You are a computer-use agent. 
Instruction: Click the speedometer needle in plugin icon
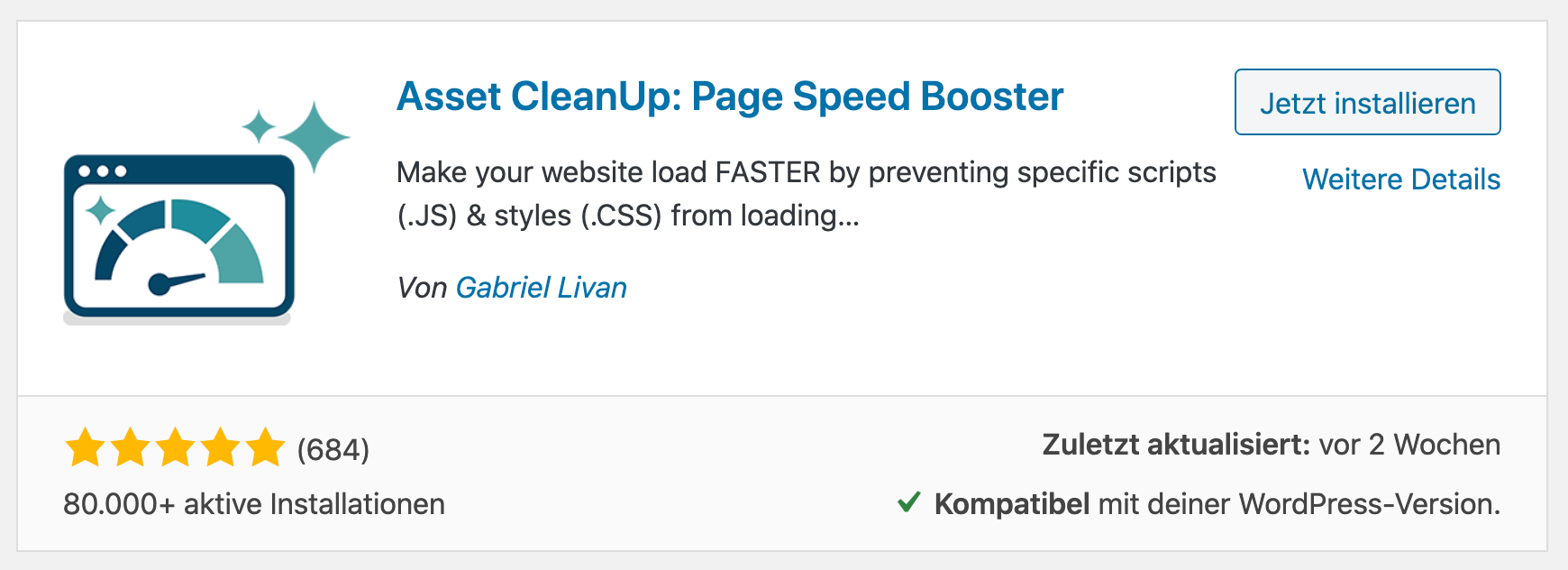tap(179, 281)
